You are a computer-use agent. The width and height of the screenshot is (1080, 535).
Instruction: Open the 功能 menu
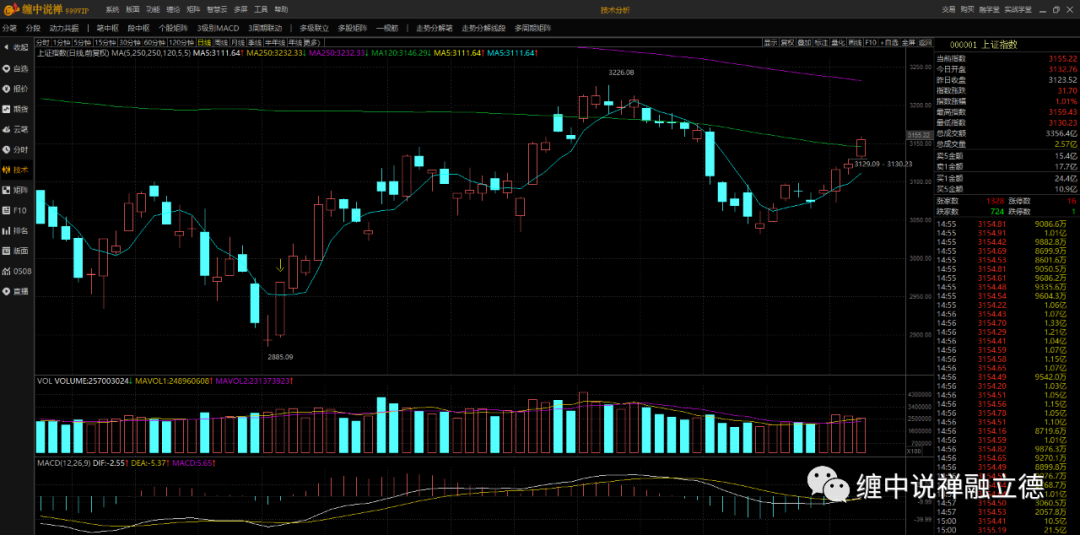[153, 10]
